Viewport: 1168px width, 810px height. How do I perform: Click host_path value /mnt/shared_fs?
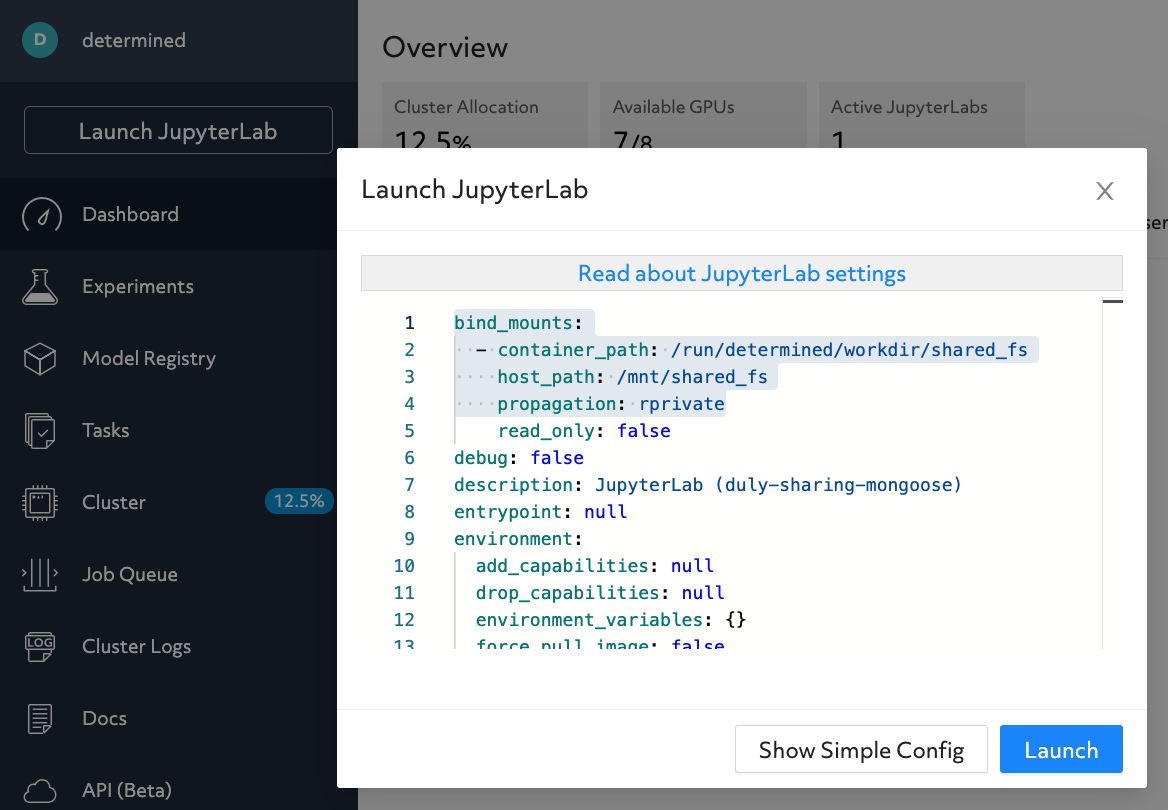pyautogui.click(x=692, y=376)
